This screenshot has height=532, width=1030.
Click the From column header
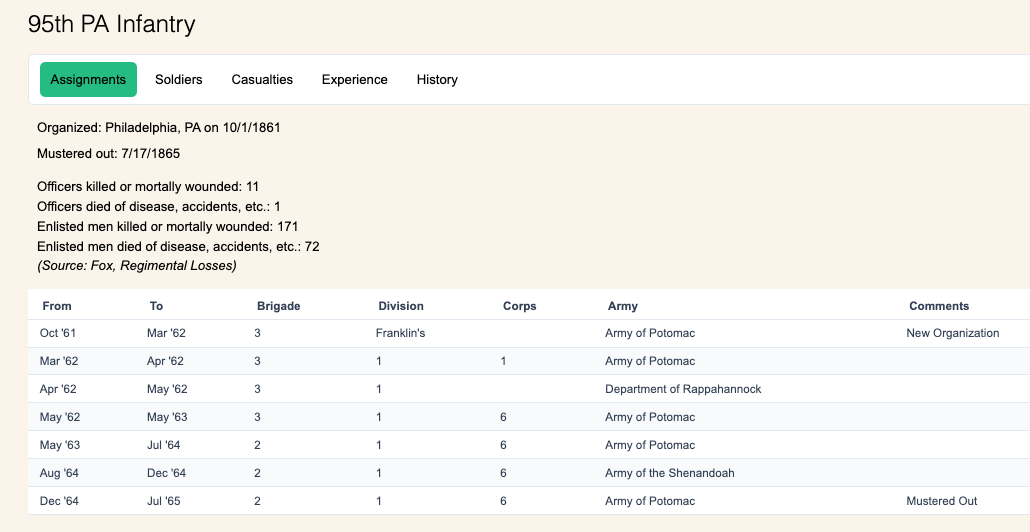[x=57, y=306]
